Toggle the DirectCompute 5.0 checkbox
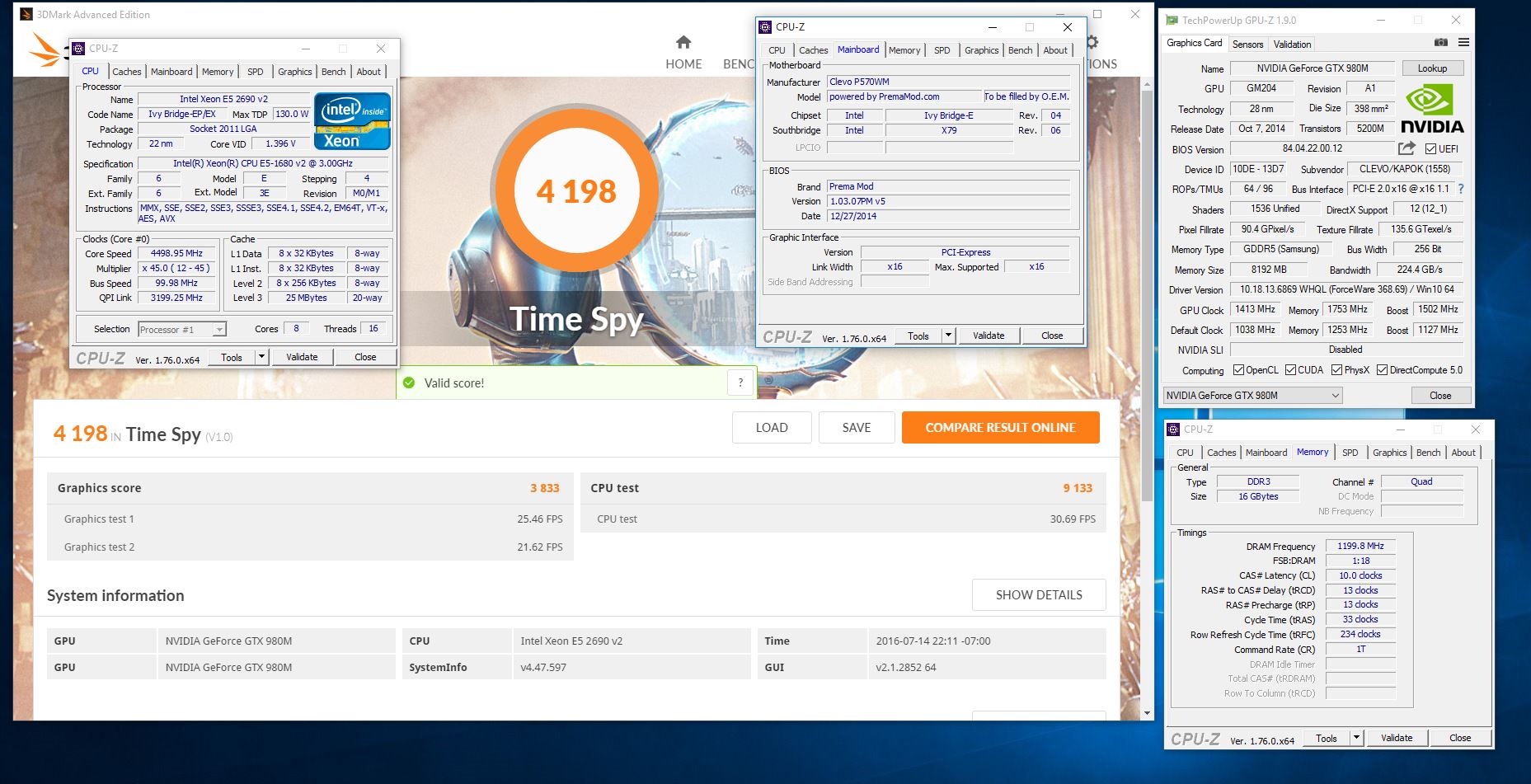This screenshot has height=784, width=1531. click(x=1382, y=370)
